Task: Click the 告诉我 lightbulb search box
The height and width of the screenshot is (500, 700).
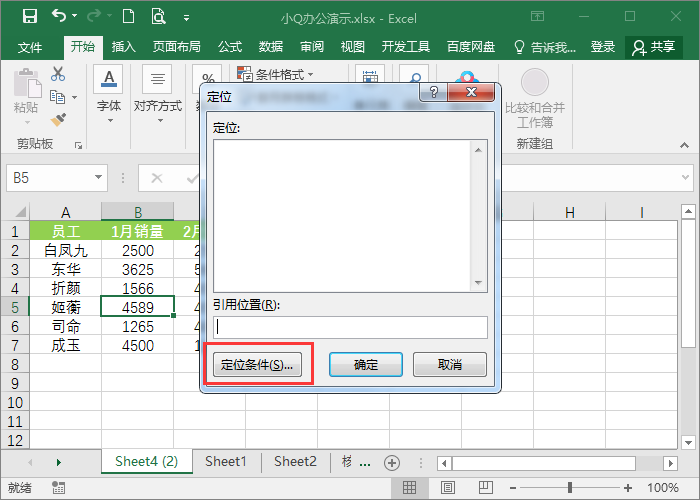Action: coord(545,47)
